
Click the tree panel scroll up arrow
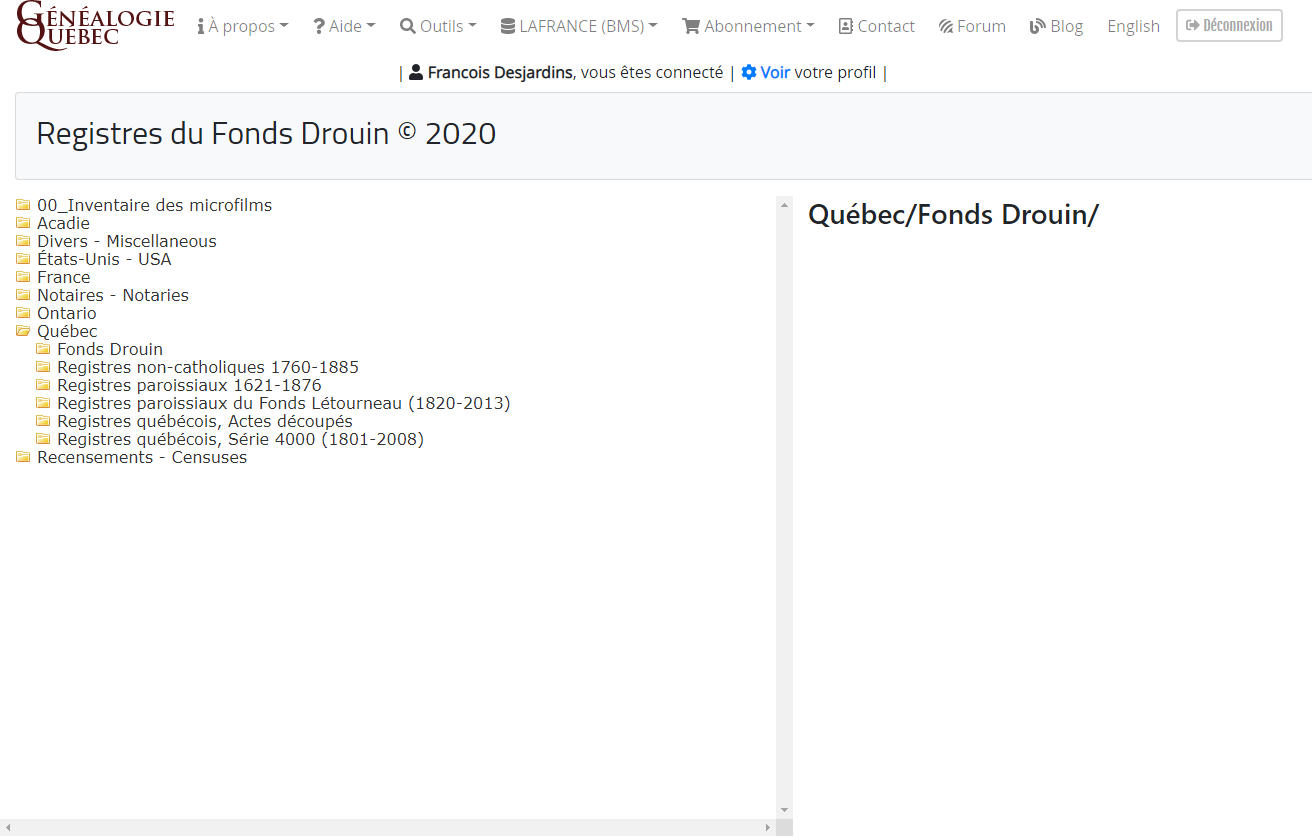click(x=784, y=204)
